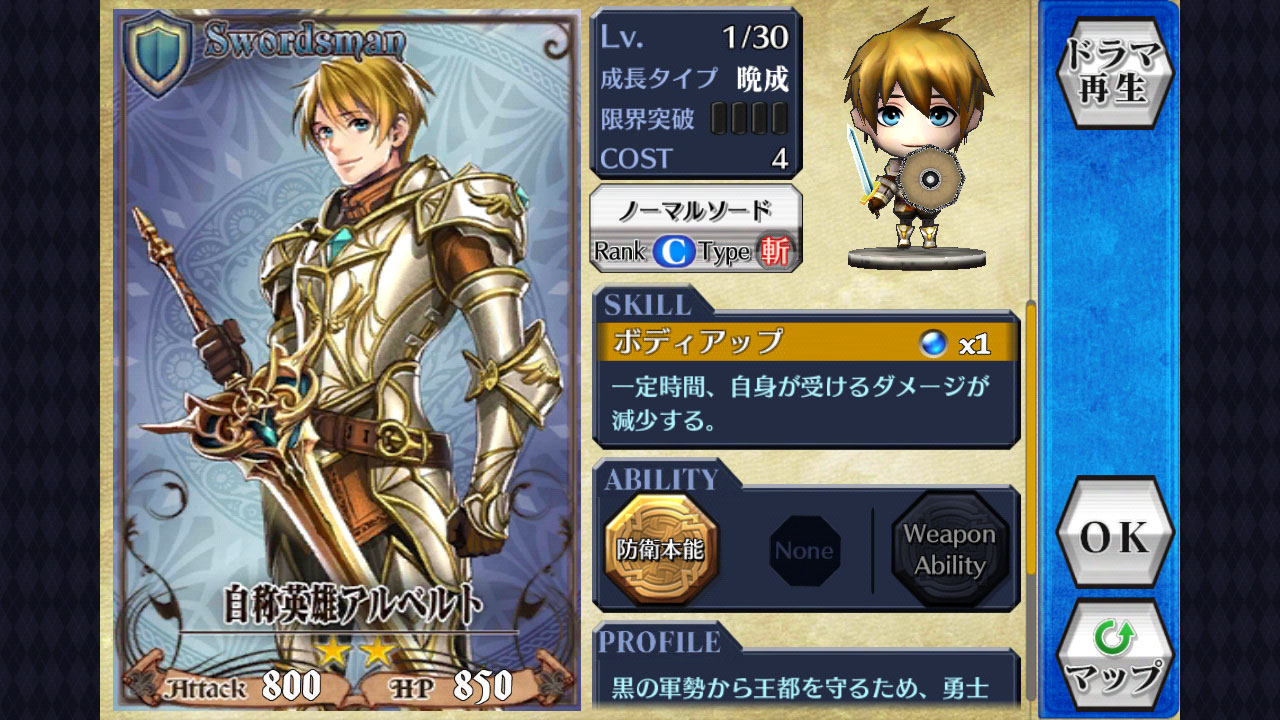This screenshot has height=720, width=1280.
Task: Select the ボディアップ skill row
Action: 805,342
